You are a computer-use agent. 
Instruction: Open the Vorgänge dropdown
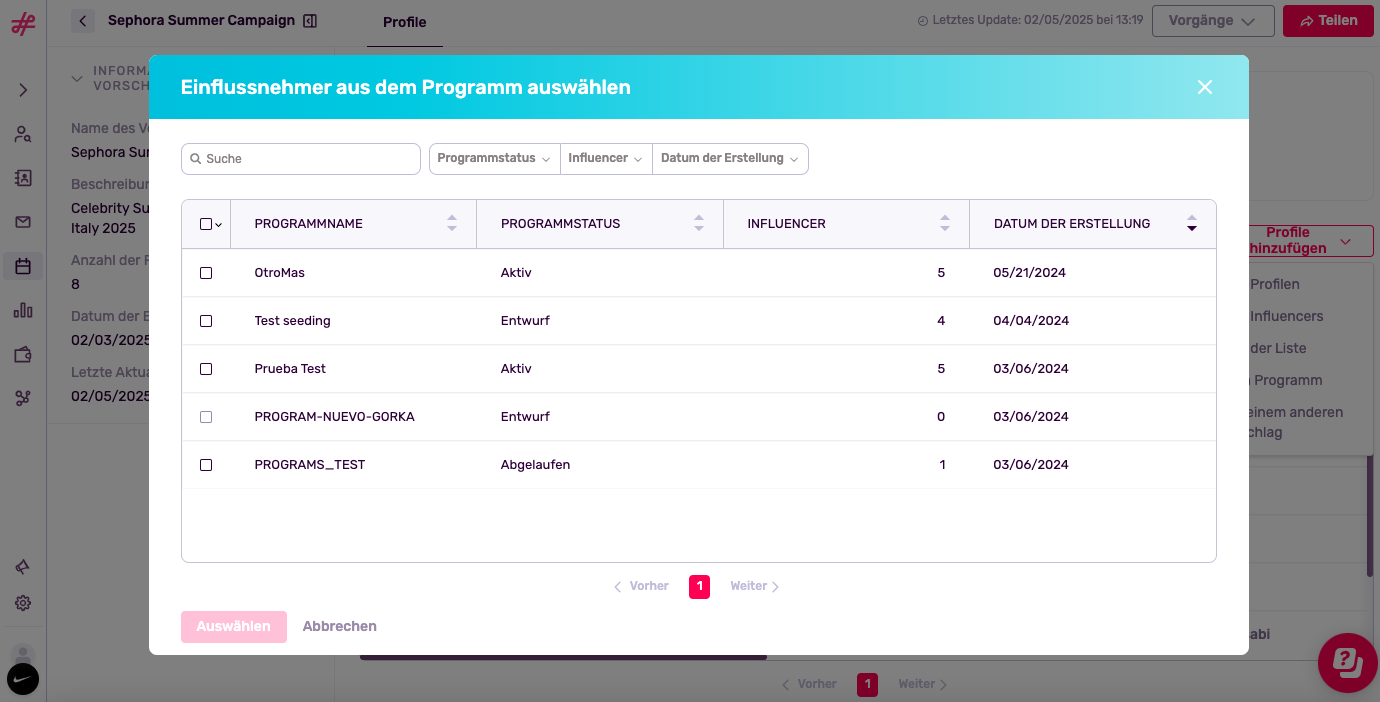point(1213,21)
